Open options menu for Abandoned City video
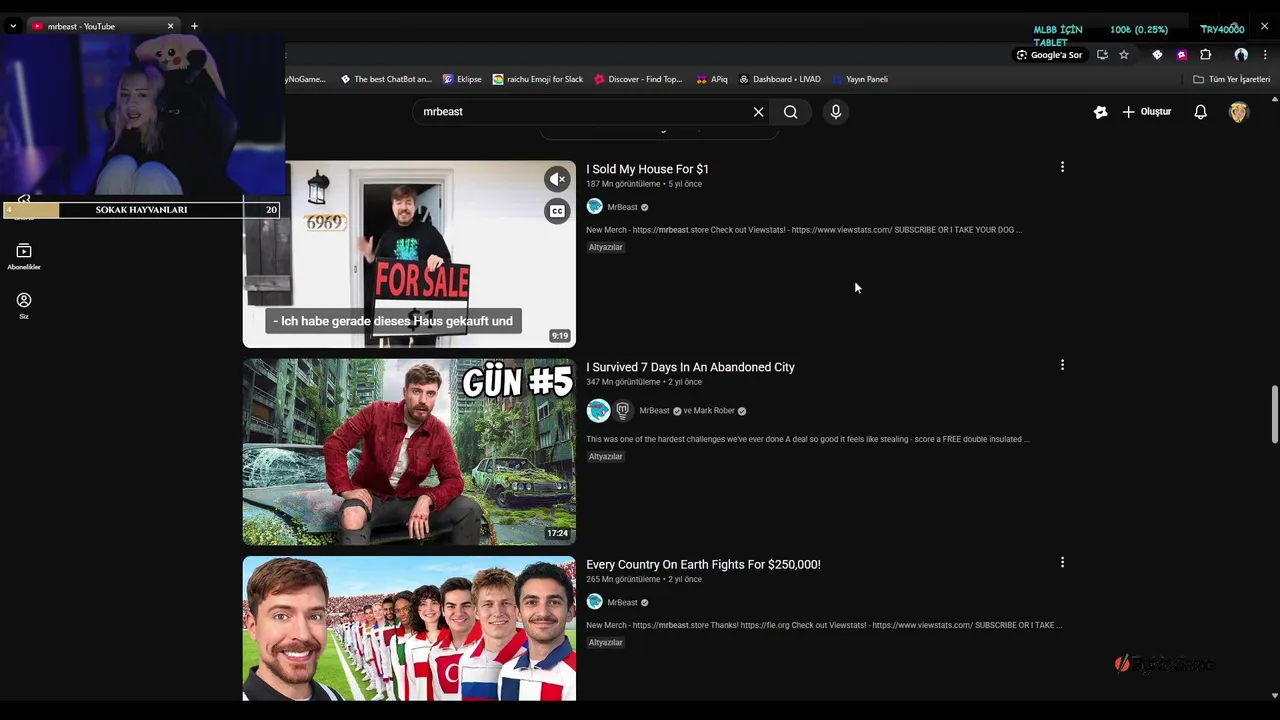The image size is (1280, 720). 1062,365
